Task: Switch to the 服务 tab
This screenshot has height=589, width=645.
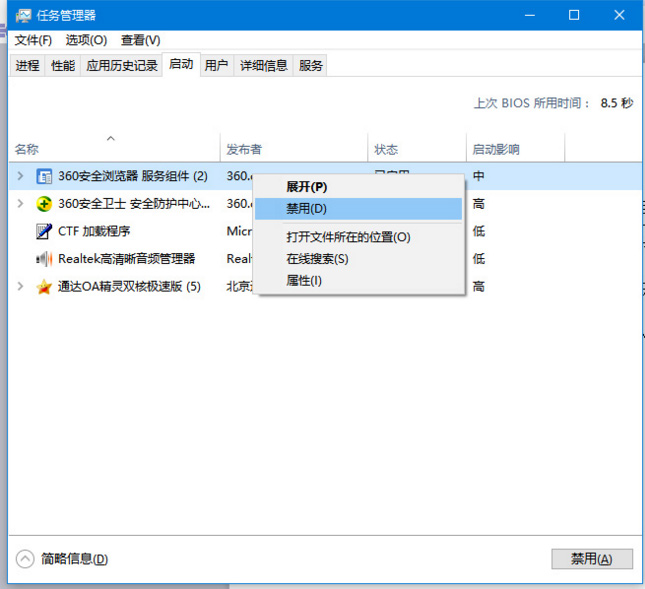Action: pyautogui.click(x=311, y=65)
